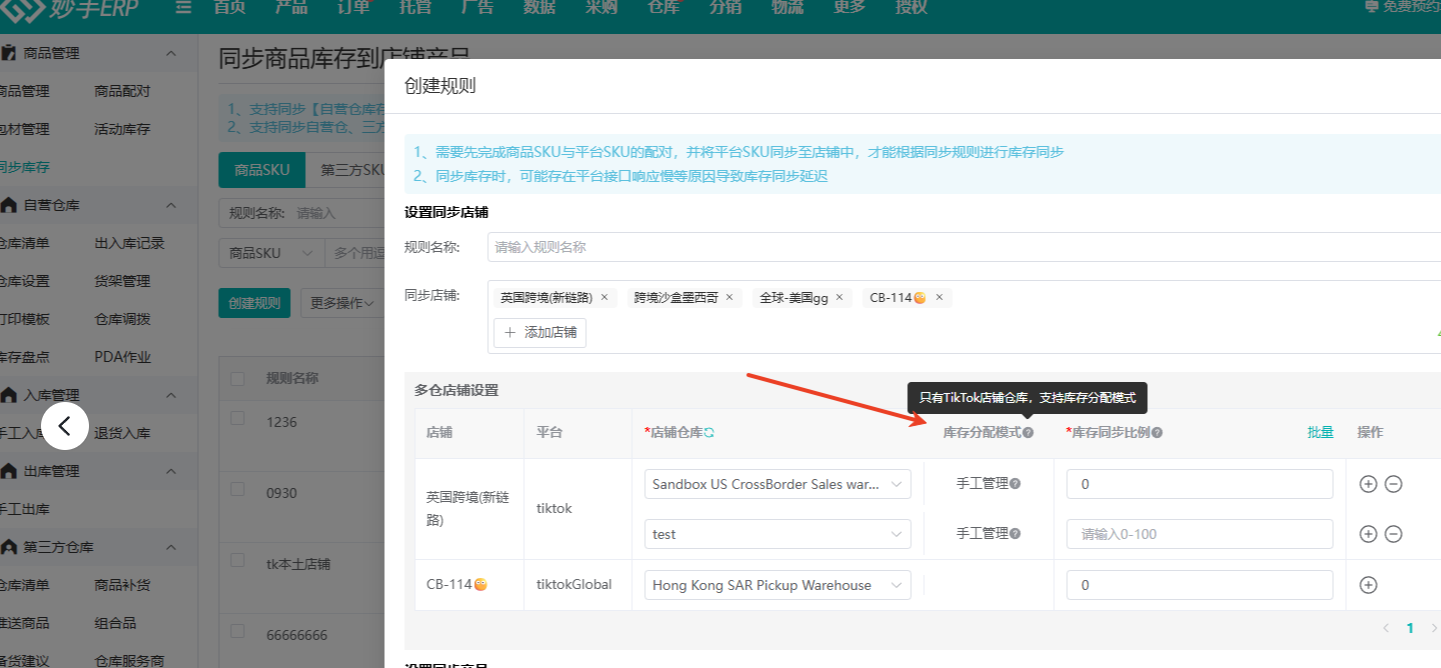Switch to the 商品SKU tab

[x=262, y=170]
